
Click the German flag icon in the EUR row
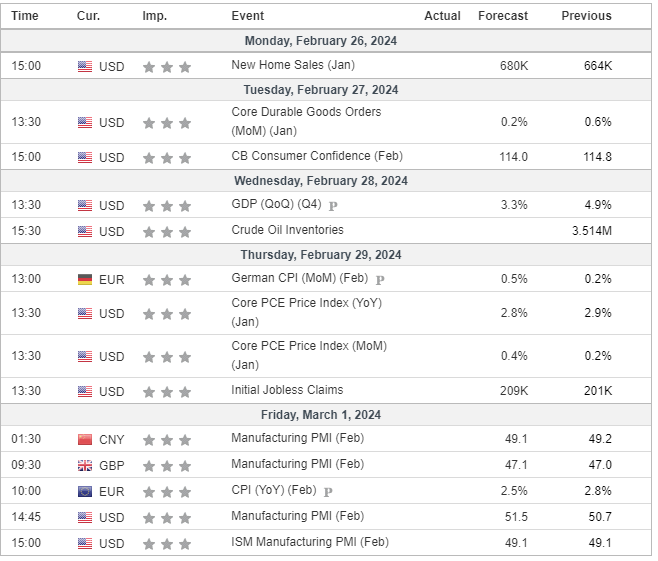tap(85, 279)
